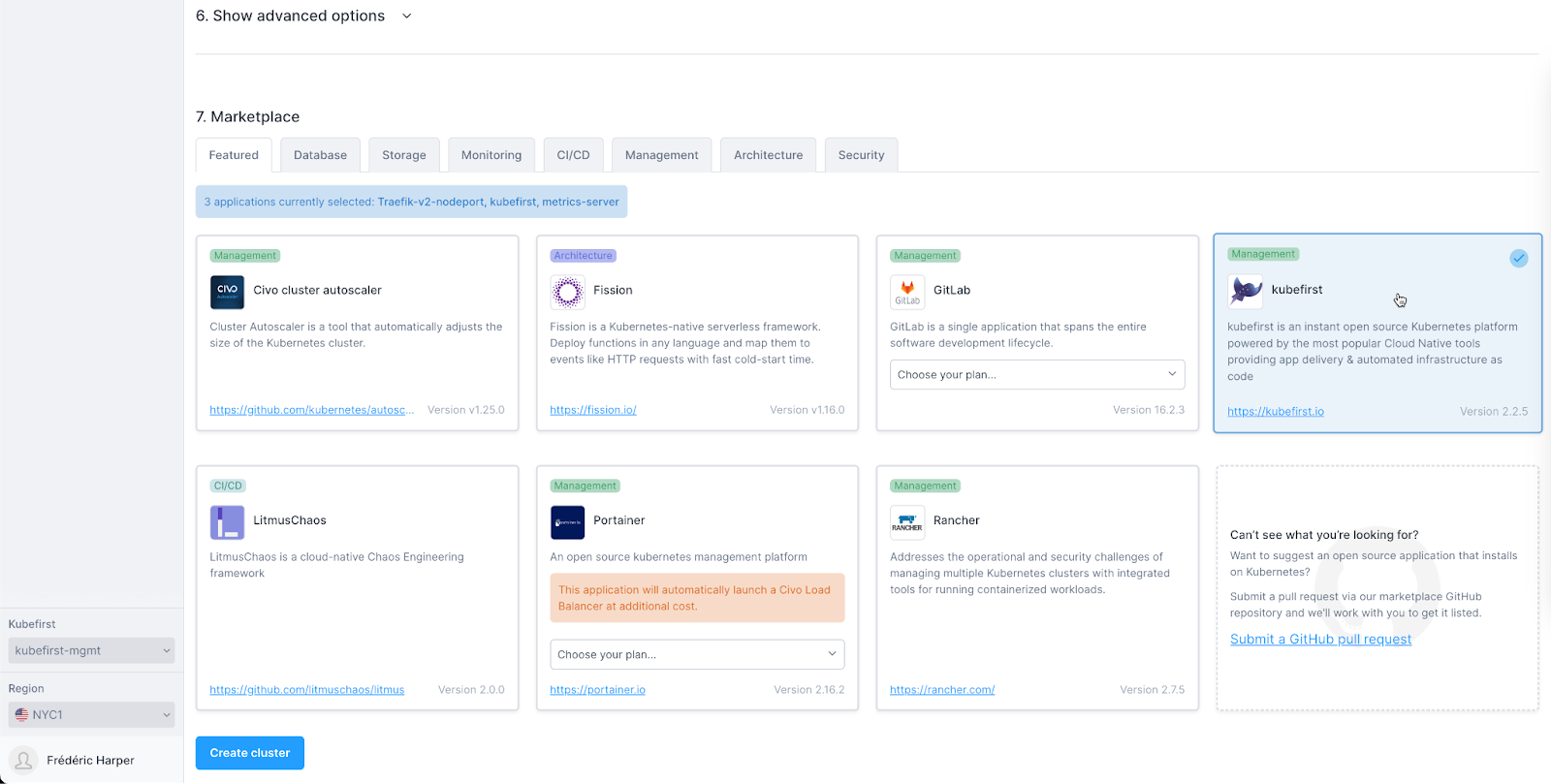Open GitLab's Choose your plan dropdown
The height and width of the screenshot is (784, 1551).
pyautogui.click(x=1037, y=374)
